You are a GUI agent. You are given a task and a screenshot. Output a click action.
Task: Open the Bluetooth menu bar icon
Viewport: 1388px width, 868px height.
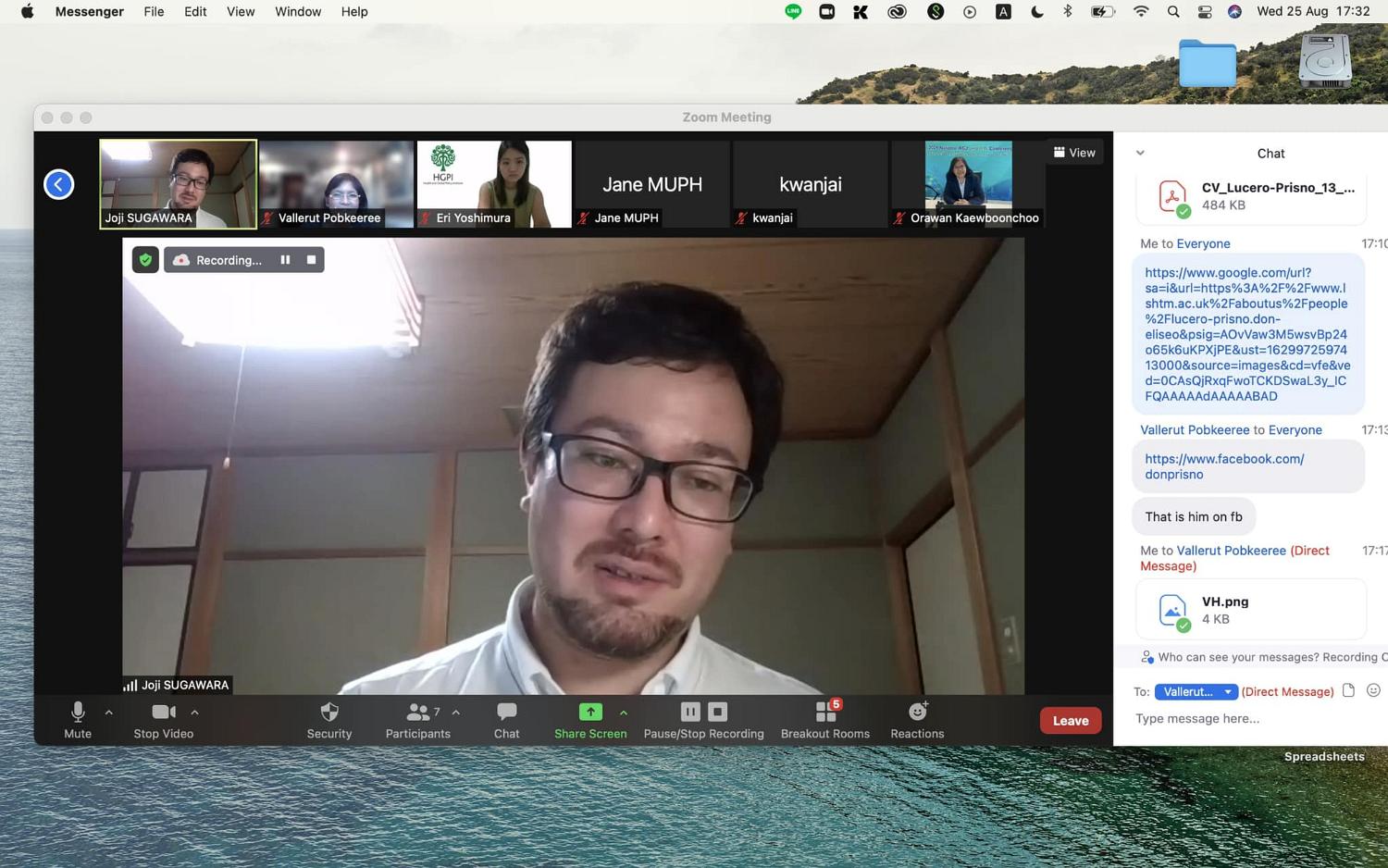[1068, 12]
